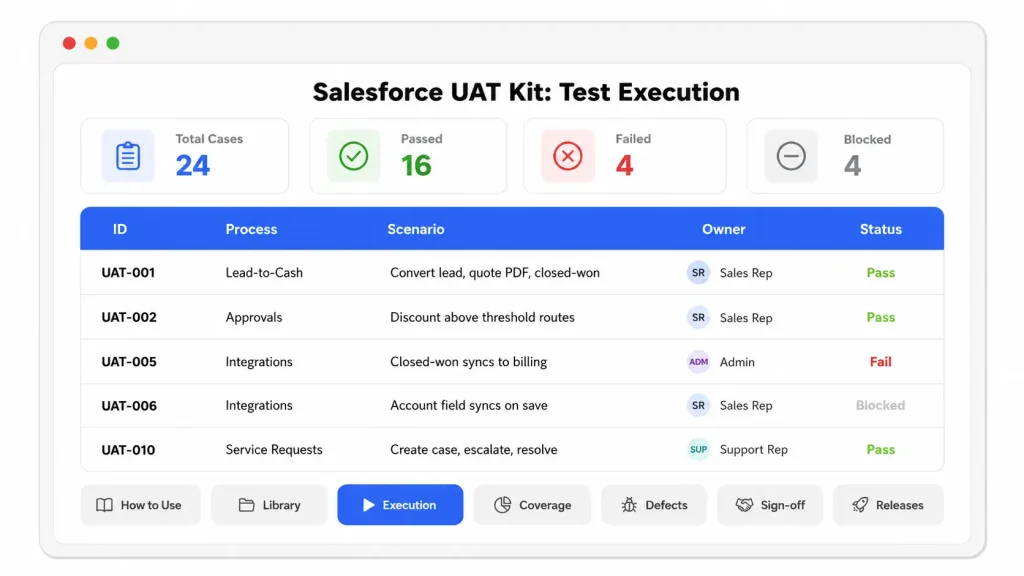
Task: Click the Total Cases clipboard icon
Action: click(128, 156)
